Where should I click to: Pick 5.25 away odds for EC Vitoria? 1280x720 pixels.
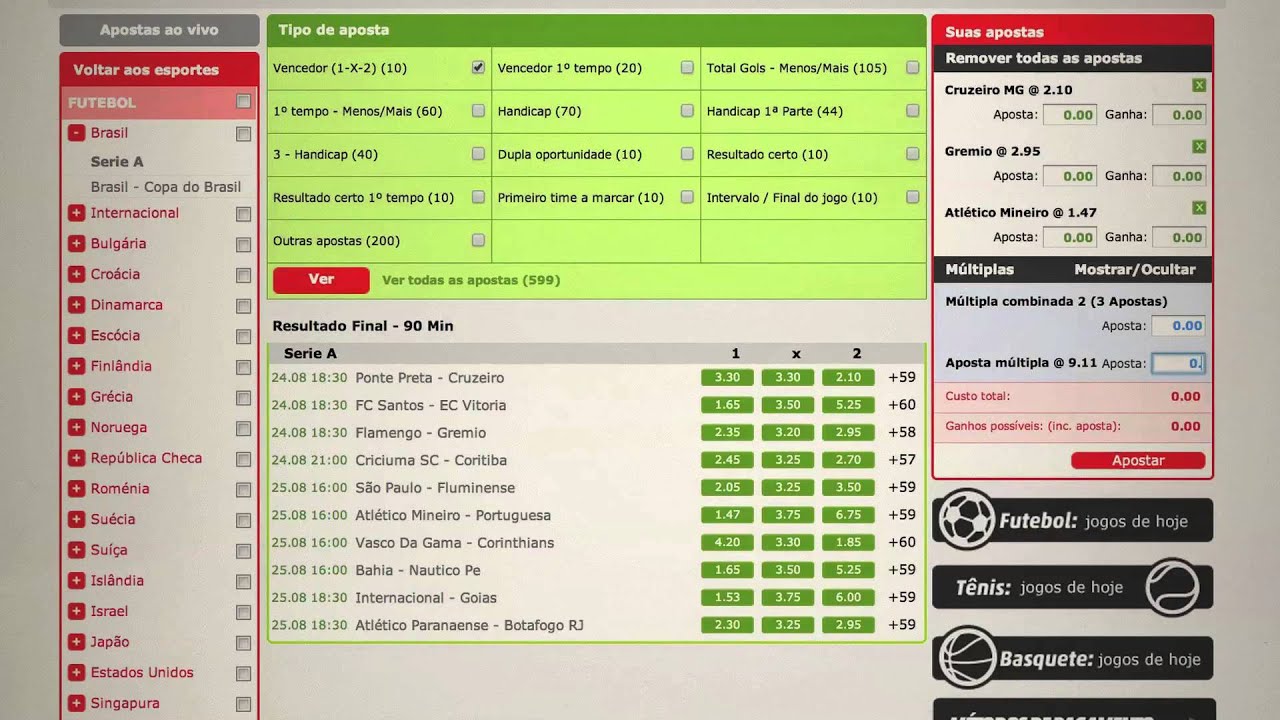coord(848,405)
